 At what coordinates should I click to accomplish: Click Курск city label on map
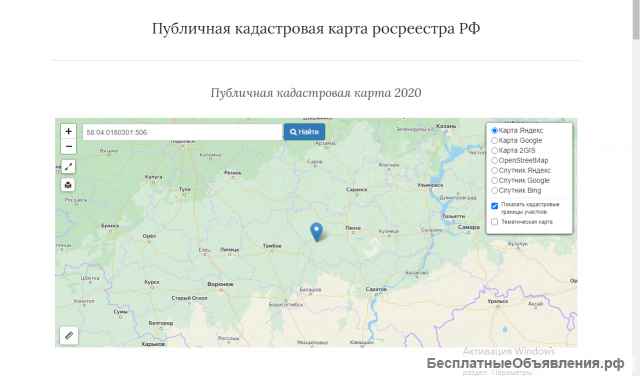click(152, 282)
